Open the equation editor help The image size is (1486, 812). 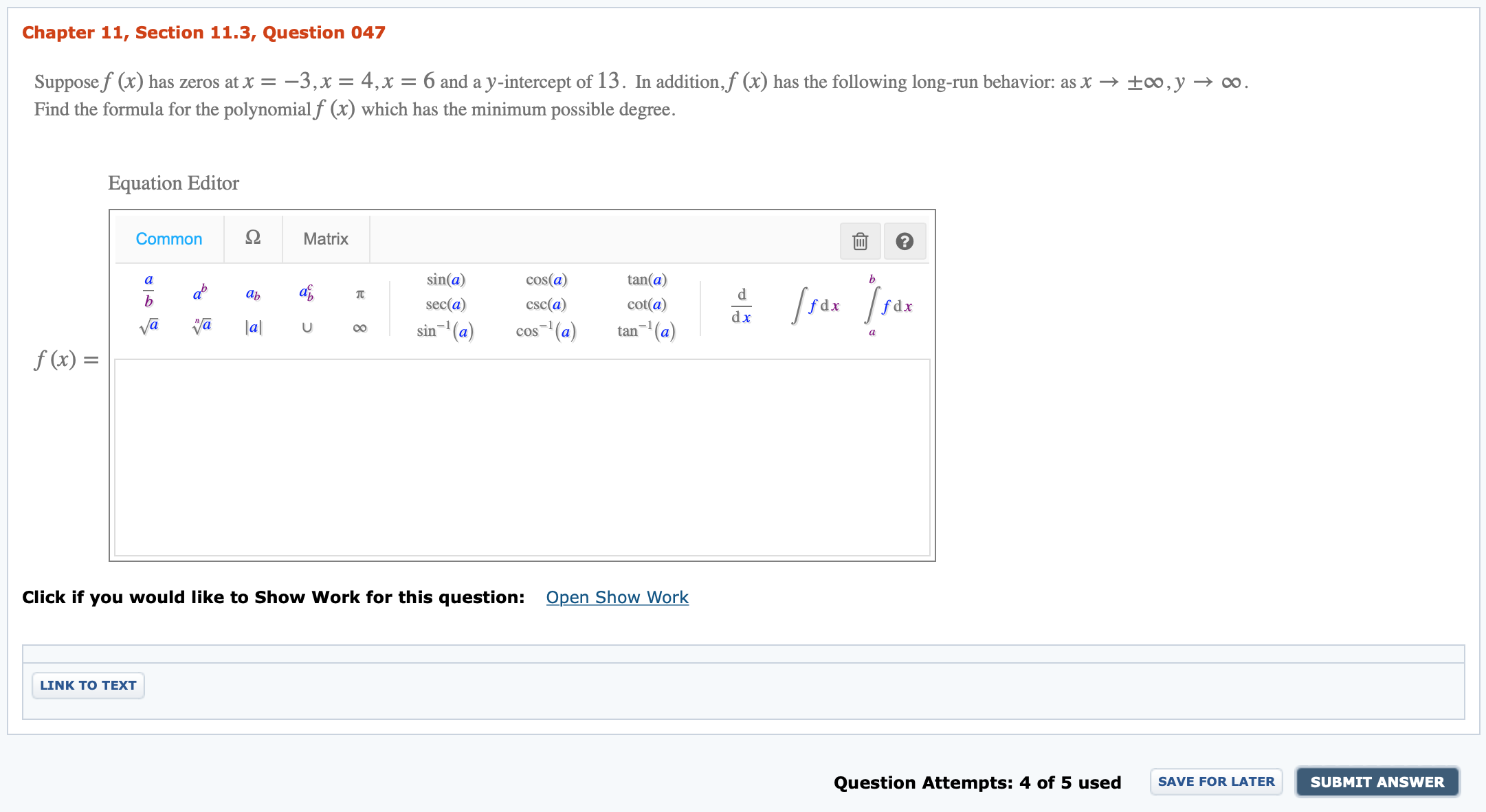pos(905,241)
